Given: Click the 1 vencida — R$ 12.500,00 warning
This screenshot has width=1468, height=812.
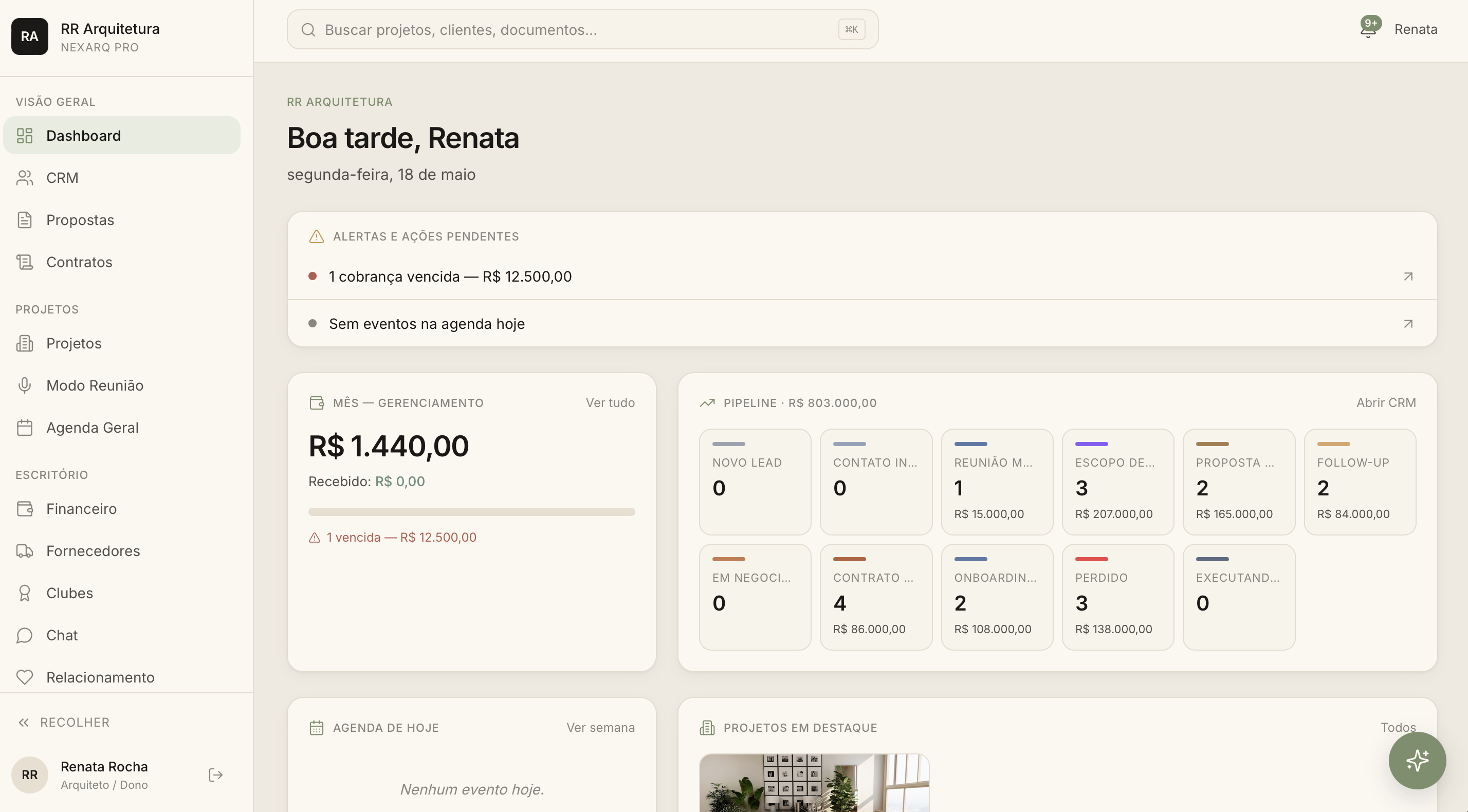Looking at the screenshot, I should [x=393, y=538].
